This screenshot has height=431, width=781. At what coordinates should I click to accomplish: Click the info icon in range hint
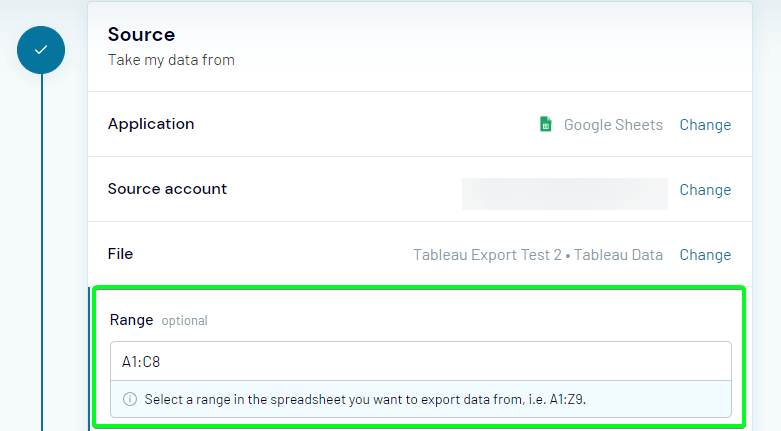130,399
